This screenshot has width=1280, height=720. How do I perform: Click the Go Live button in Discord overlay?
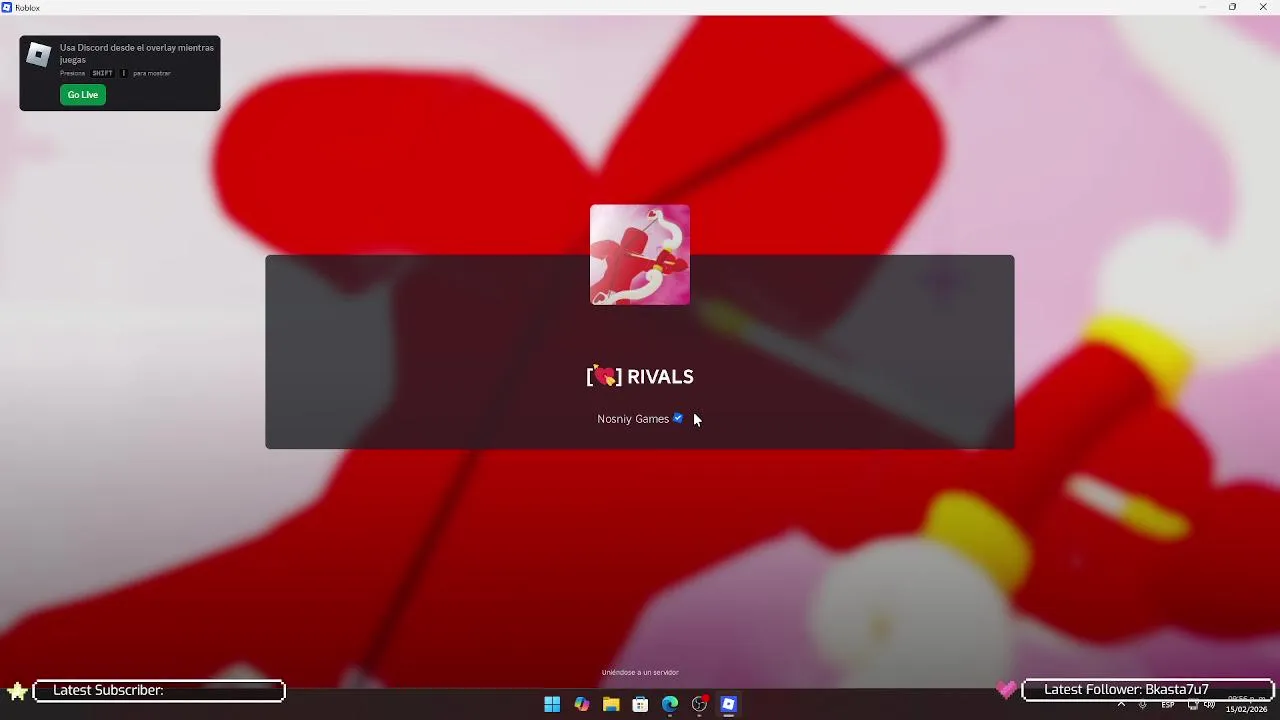click(x=83, y=95)
